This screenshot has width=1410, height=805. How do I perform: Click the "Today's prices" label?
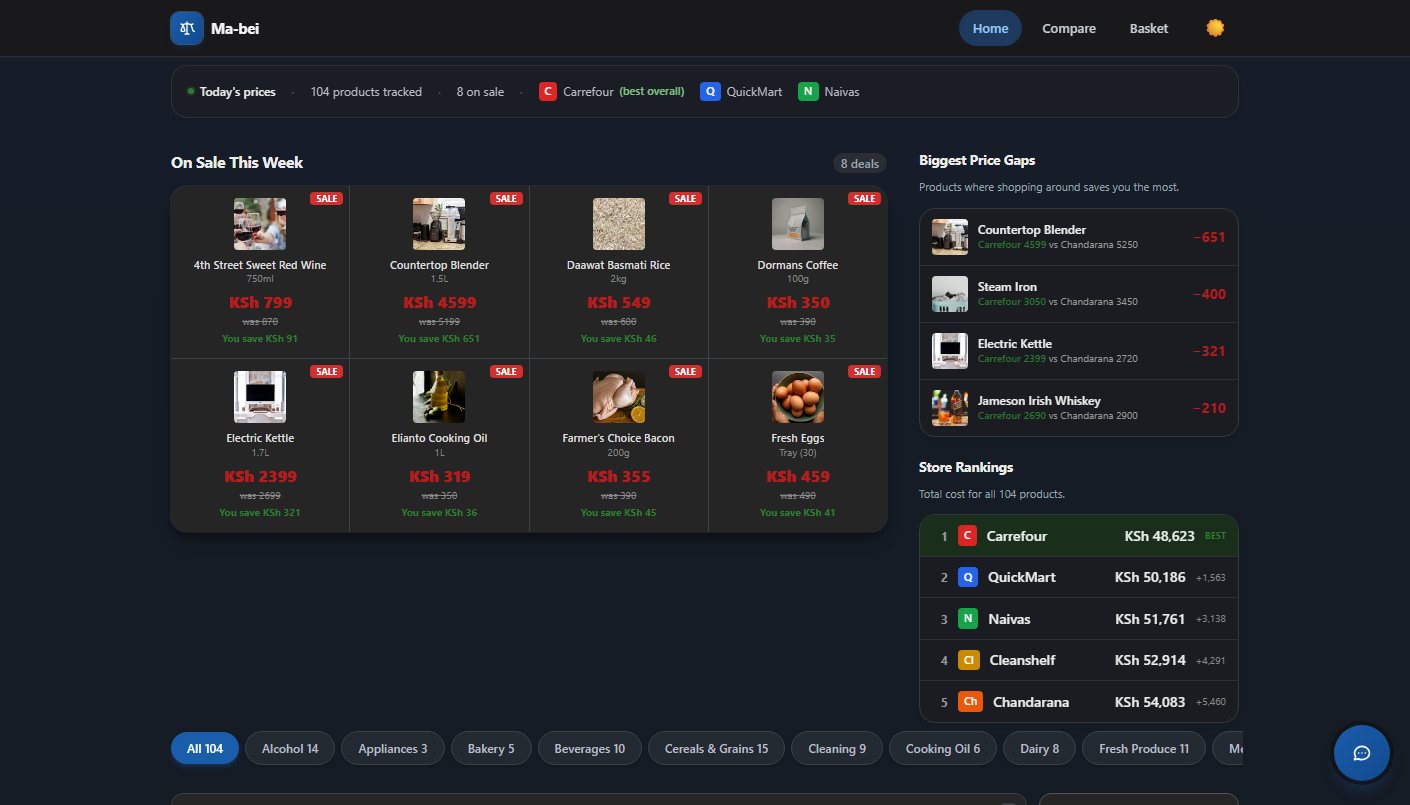[x=237, y=92]
